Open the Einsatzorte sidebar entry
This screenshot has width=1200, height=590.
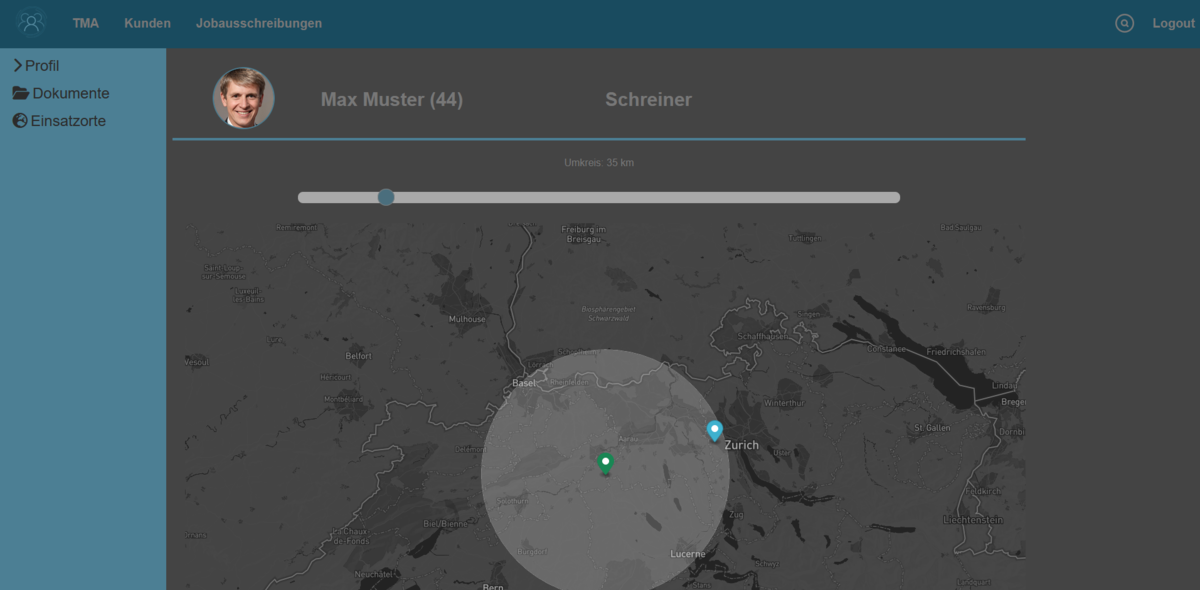pos(68,121)
